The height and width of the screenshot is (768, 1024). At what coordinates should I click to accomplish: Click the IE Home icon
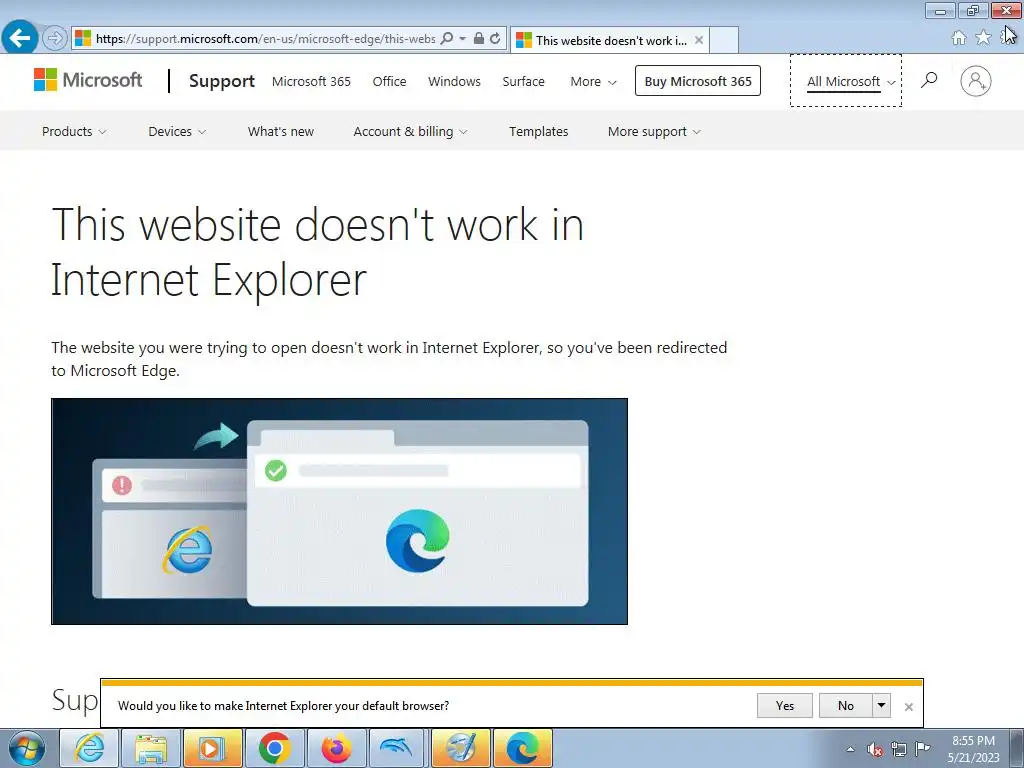pos(959,38)
